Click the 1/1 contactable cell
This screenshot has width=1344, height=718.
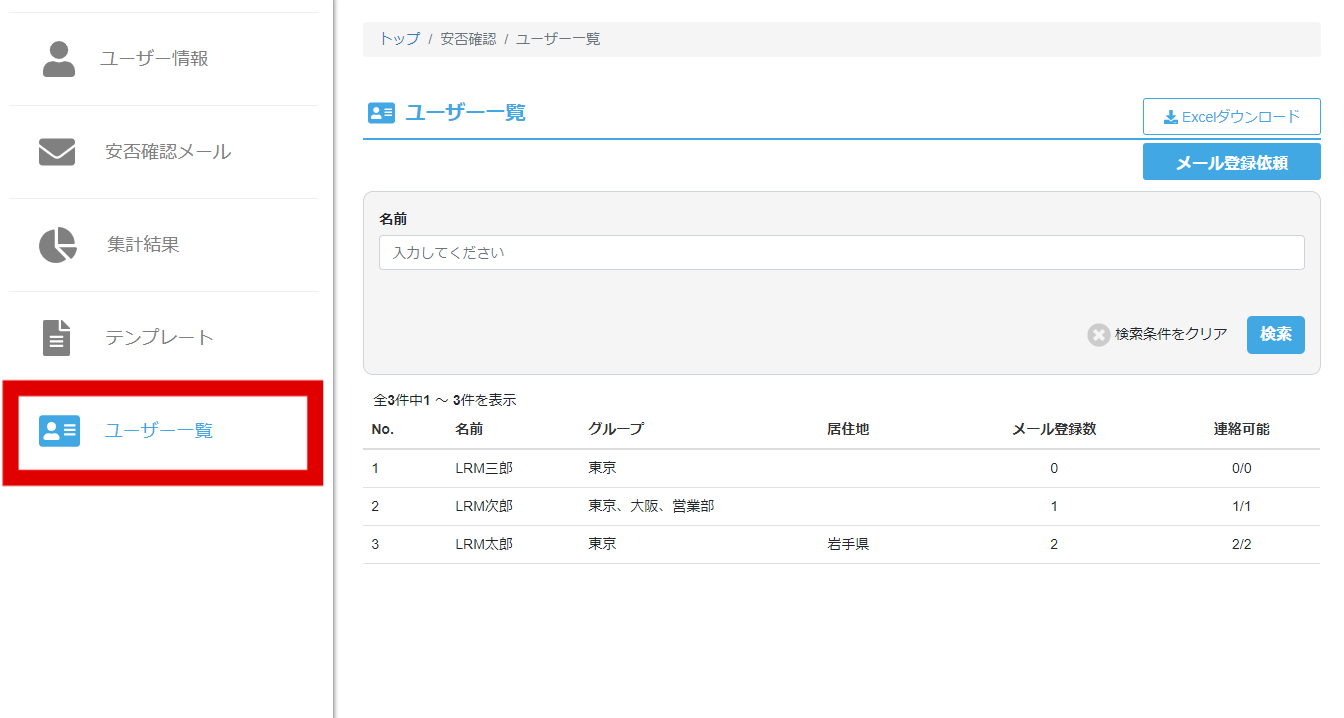pyautogui.click(x=1242, y=506)
